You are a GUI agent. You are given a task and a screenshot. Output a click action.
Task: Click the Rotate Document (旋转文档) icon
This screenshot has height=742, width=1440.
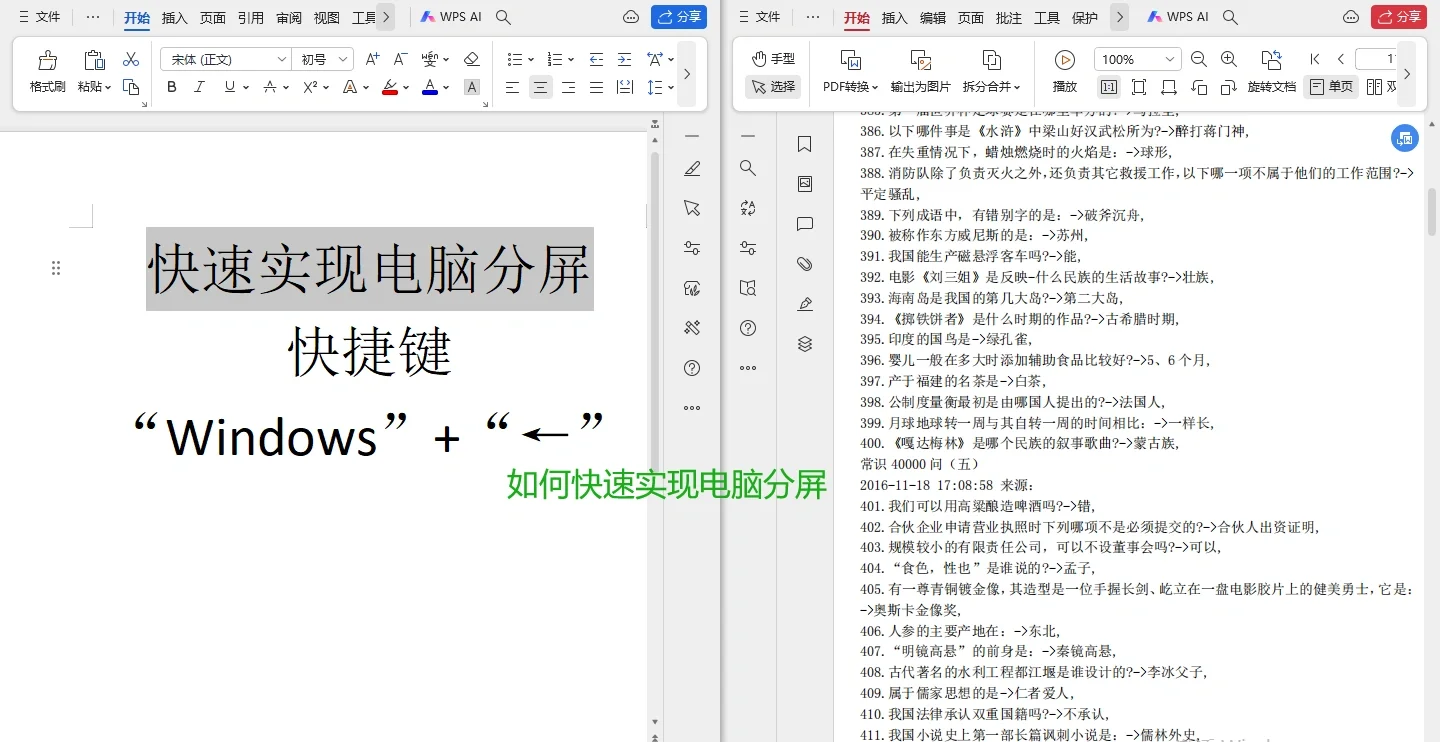click(x=1272, y=60)
